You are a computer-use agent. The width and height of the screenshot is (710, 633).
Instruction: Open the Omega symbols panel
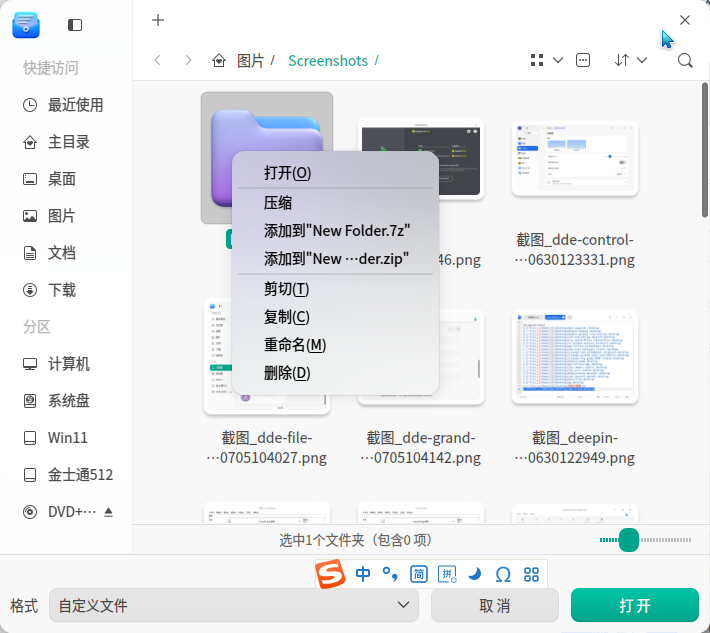point(503,575)
